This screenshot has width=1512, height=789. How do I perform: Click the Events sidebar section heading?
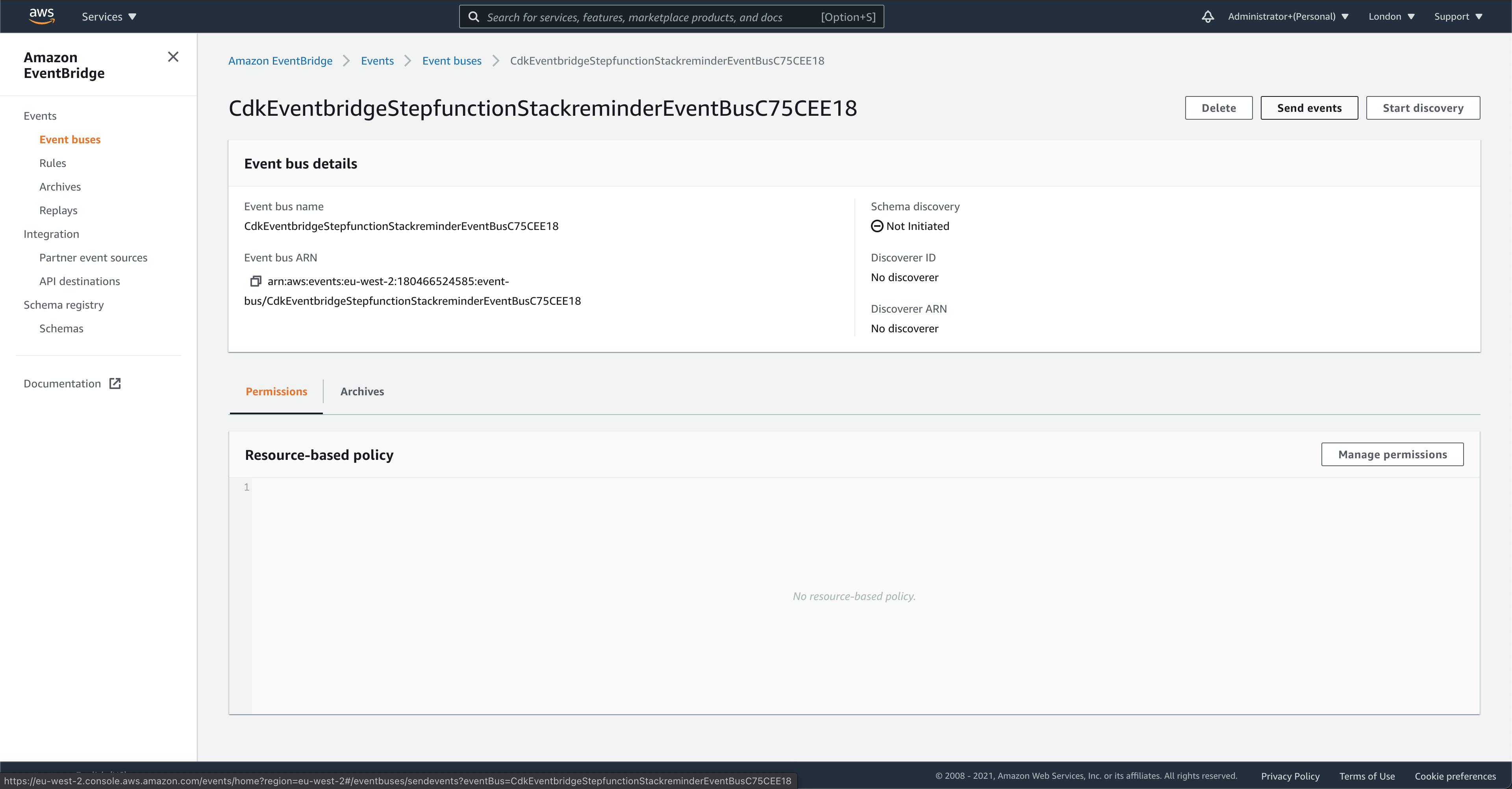click(x=40, y=116)
